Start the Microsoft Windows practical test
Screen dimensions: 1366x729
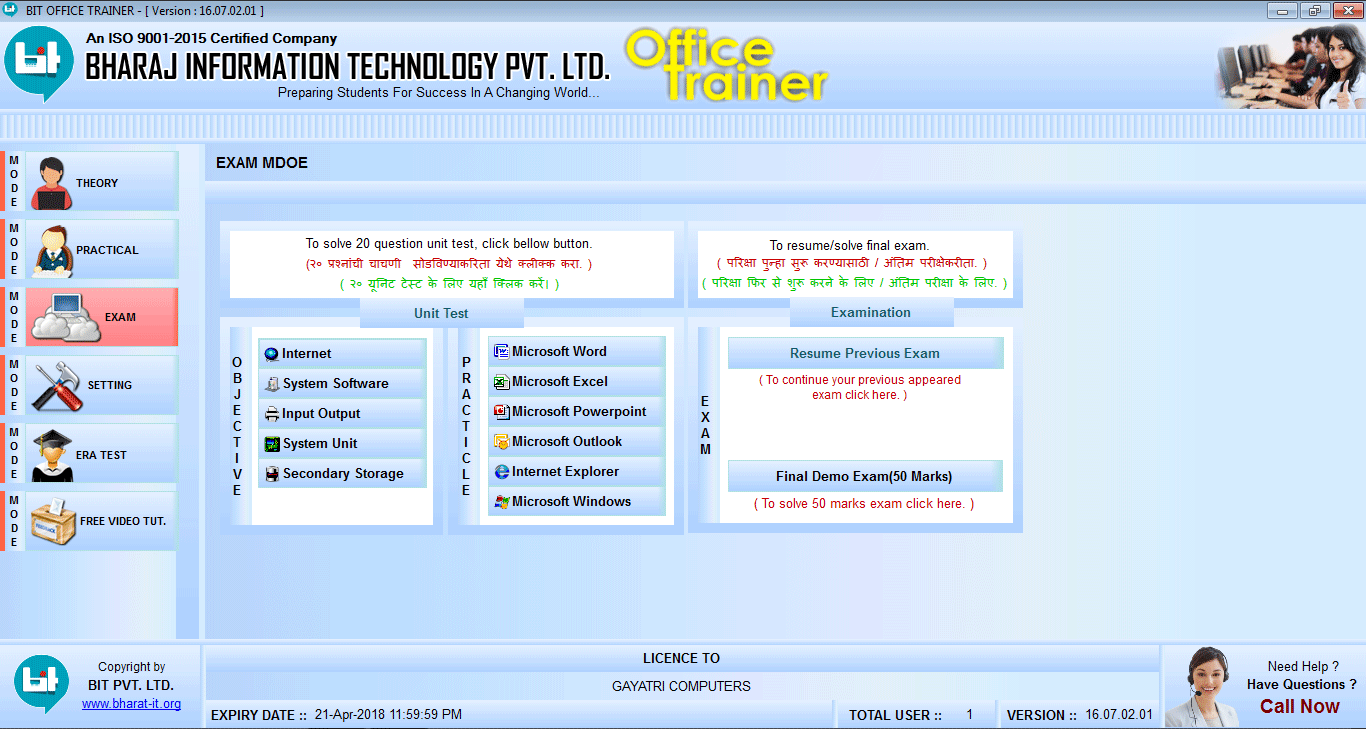tap(576, 502)
